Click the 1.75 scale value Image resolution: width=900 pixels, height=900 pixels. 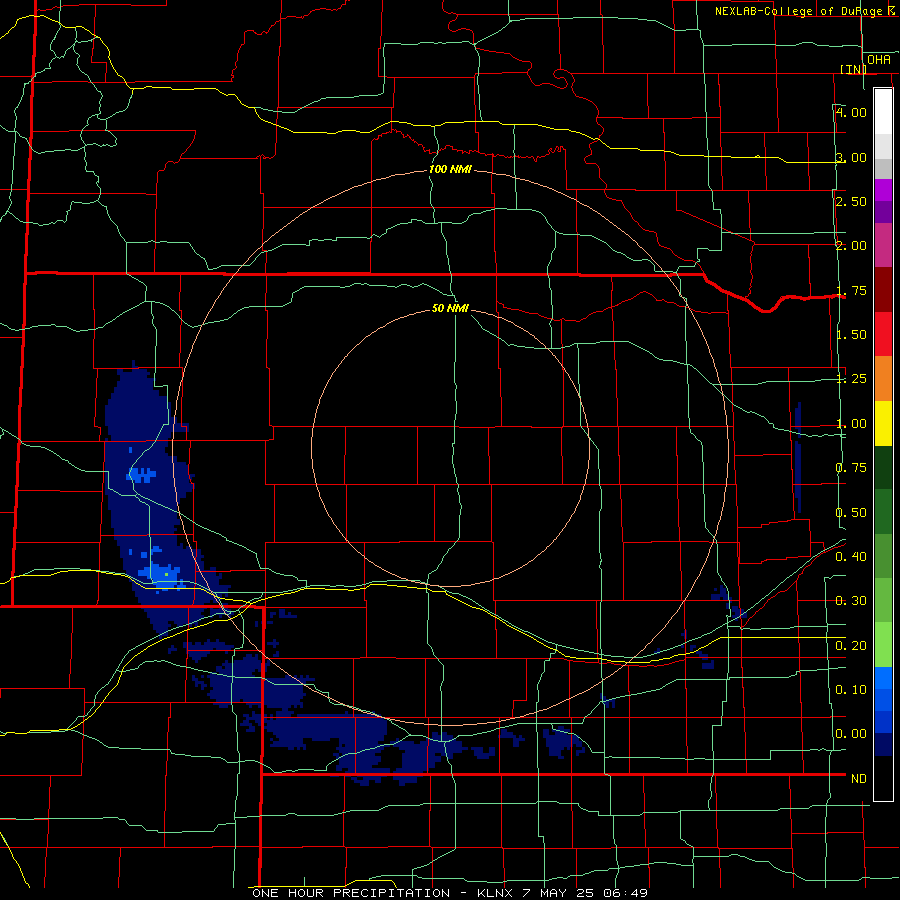point(851,290)
